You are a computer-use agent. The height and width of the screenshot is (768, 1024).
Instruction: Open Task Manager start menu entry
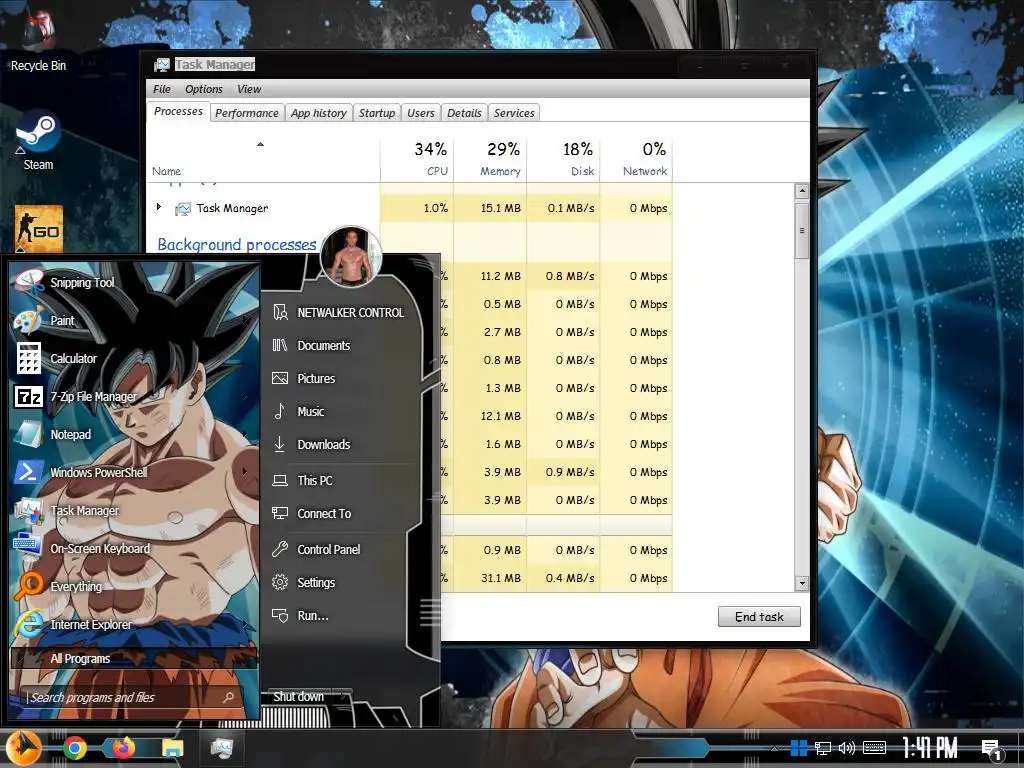point(134,511)
